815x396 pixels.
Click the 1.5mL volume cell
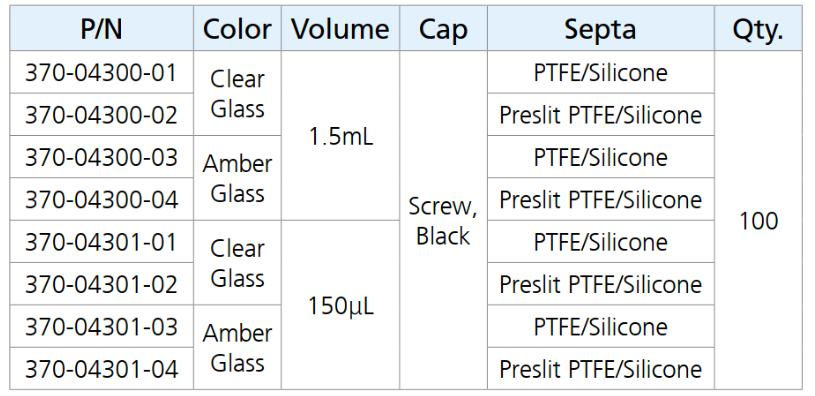tap(340, 136)
